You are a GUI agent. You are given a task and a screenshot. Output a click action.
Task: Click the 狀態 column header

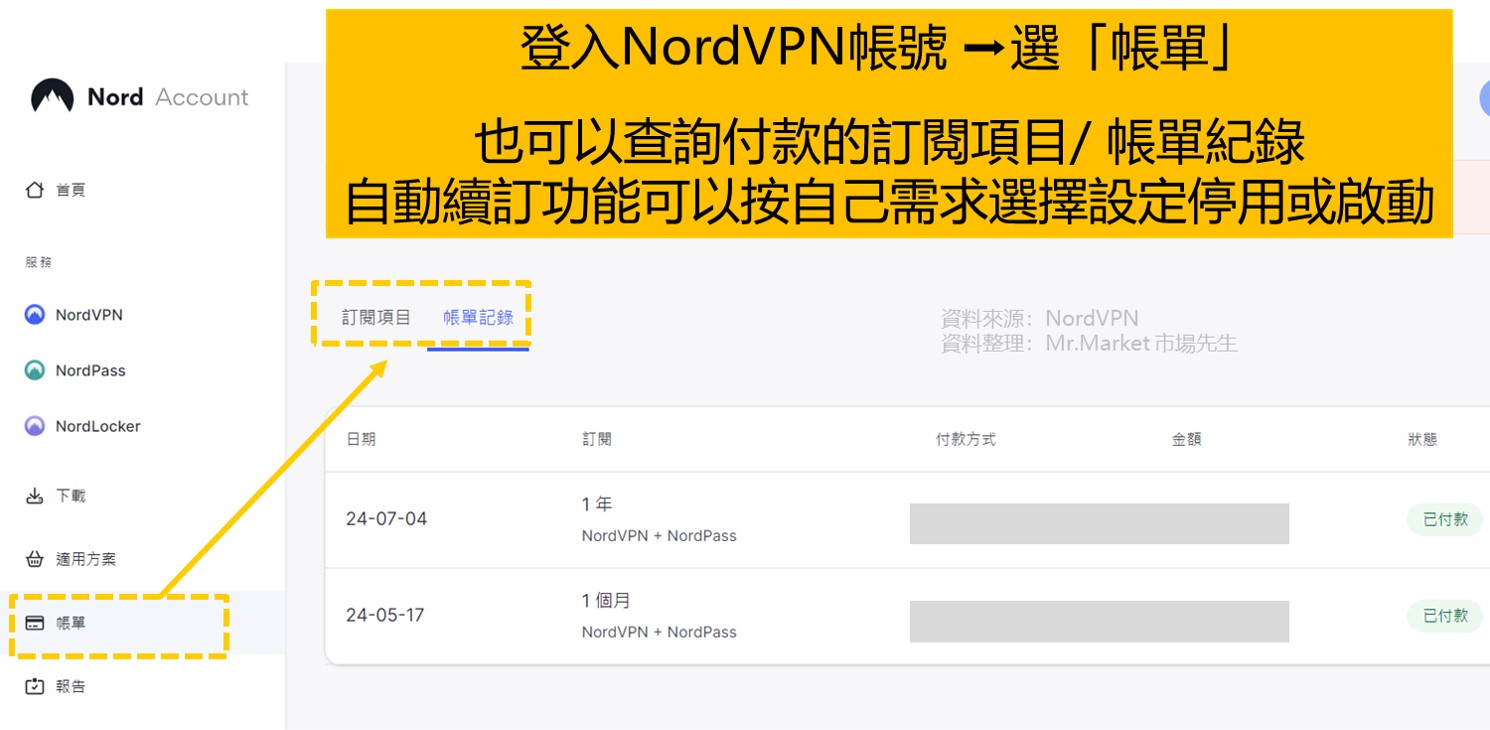pyautogui.click(x=1422, y=439)
